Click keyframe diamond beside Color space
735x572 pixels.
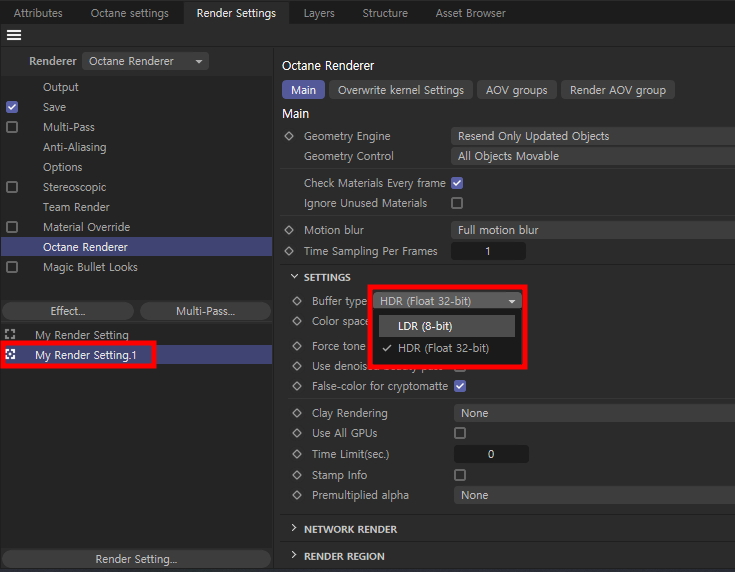click(x=297, y=321)
